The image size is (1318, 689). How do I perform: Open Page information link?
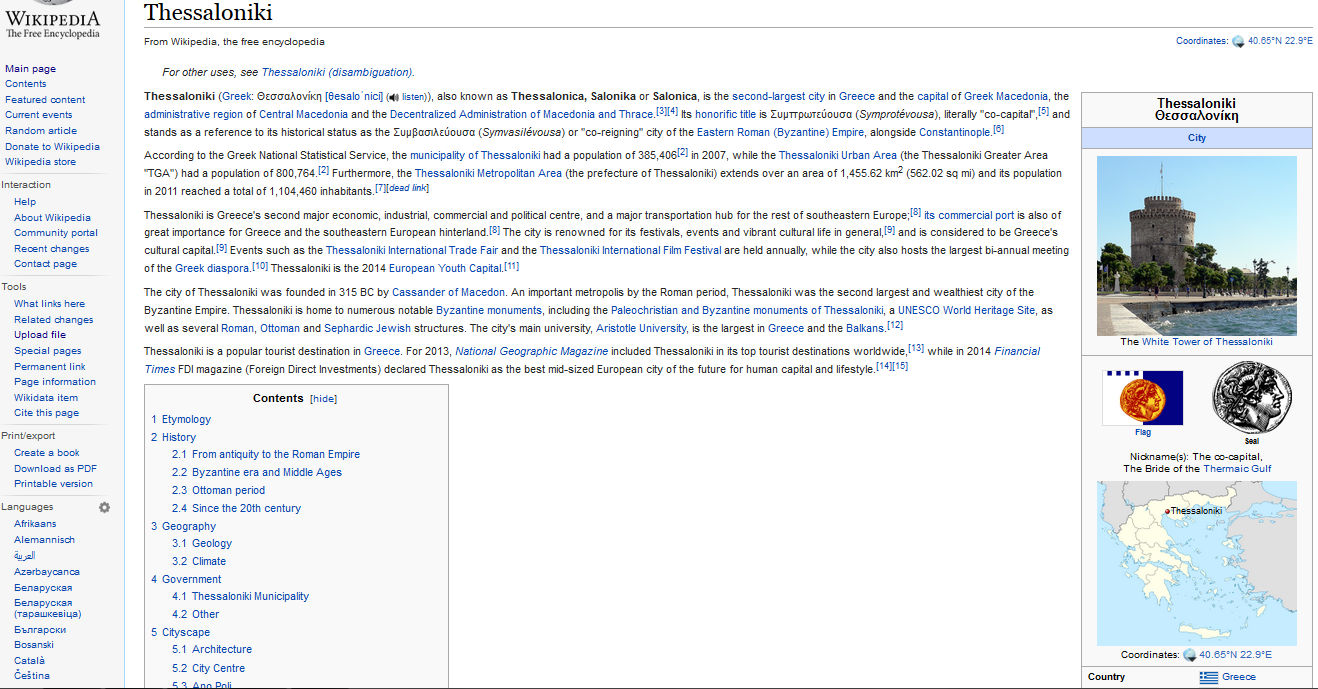(x=55, y=382)
